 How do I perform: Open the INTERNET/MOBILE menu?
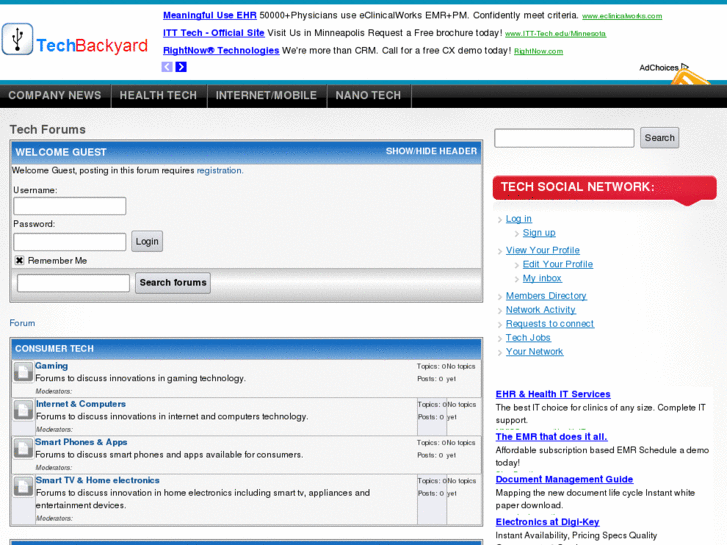(266, 96)
